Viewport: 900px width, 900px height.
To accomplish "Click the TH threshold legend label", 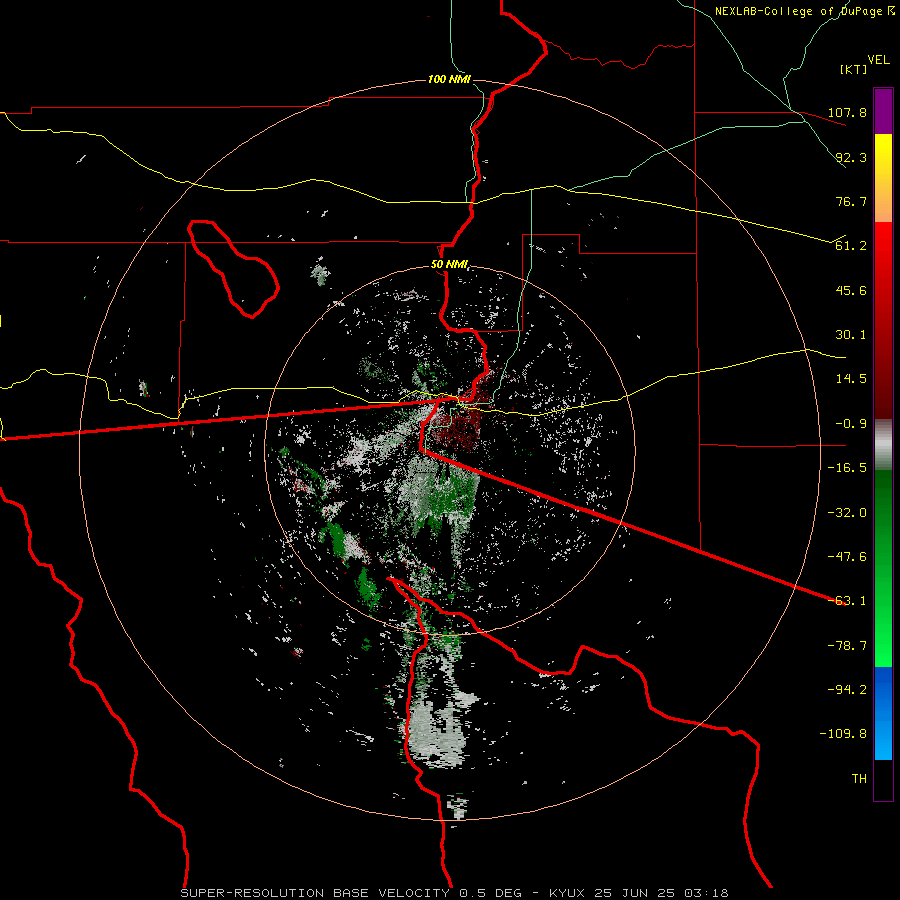I will tap(859, 779).
